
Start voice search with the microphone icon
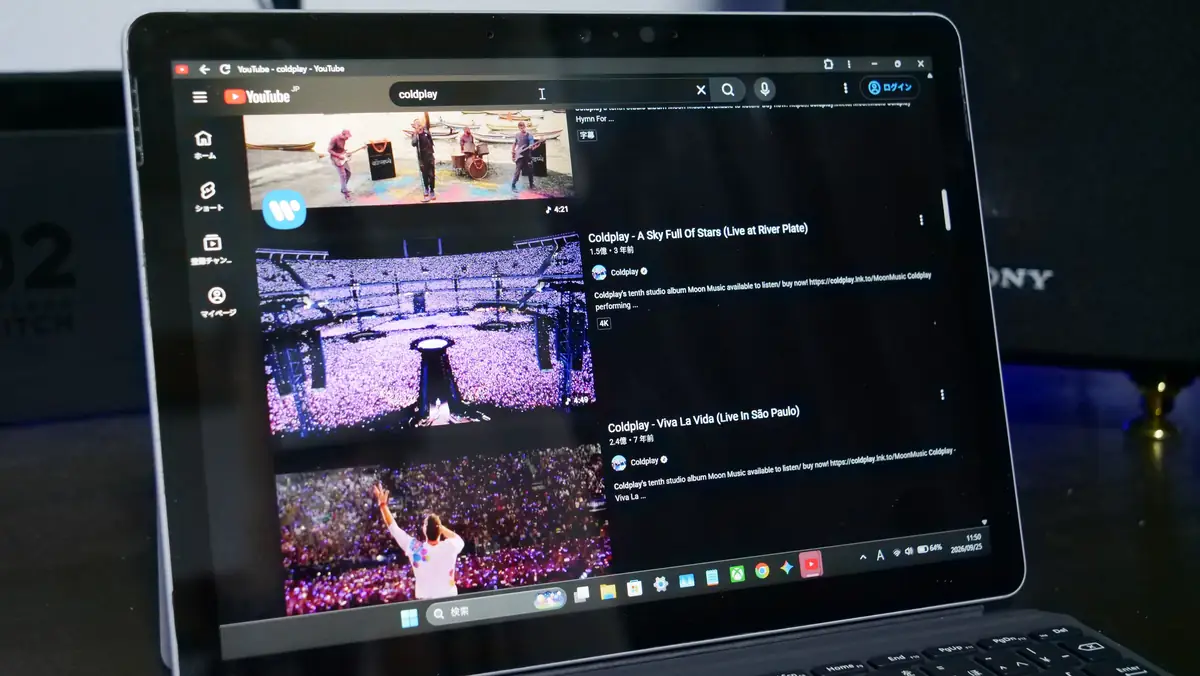pyautogui.click(x=764, y=89)
